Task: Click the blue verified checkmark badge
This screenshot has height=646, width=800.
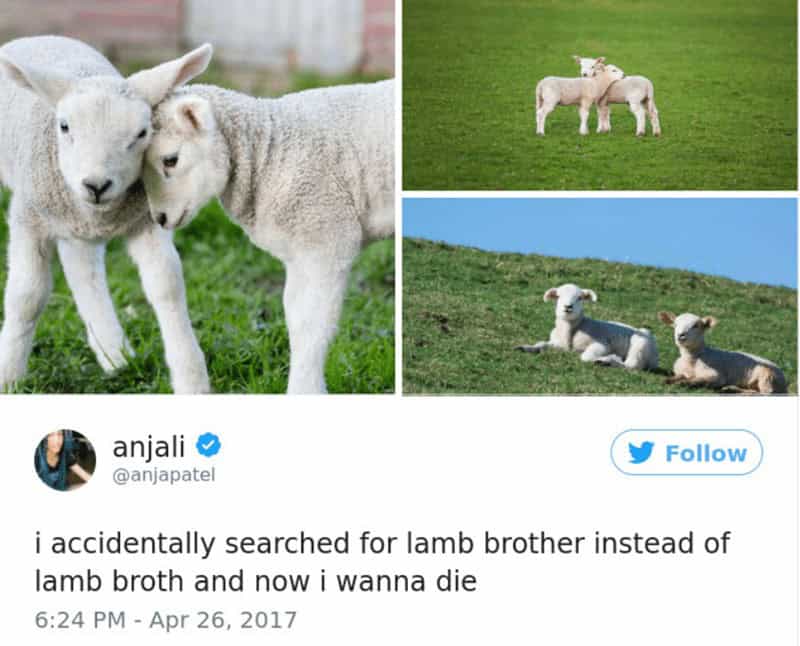Action: 209,445
